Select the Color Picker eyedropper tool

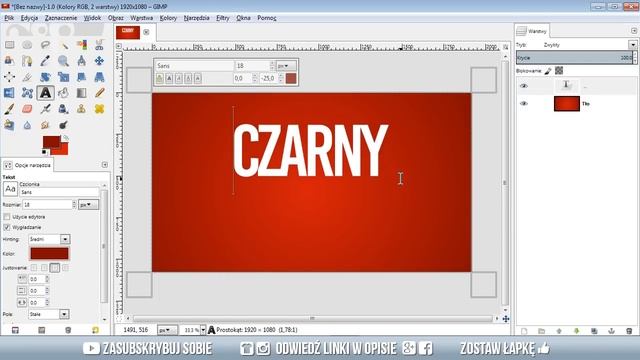(45, 61)
